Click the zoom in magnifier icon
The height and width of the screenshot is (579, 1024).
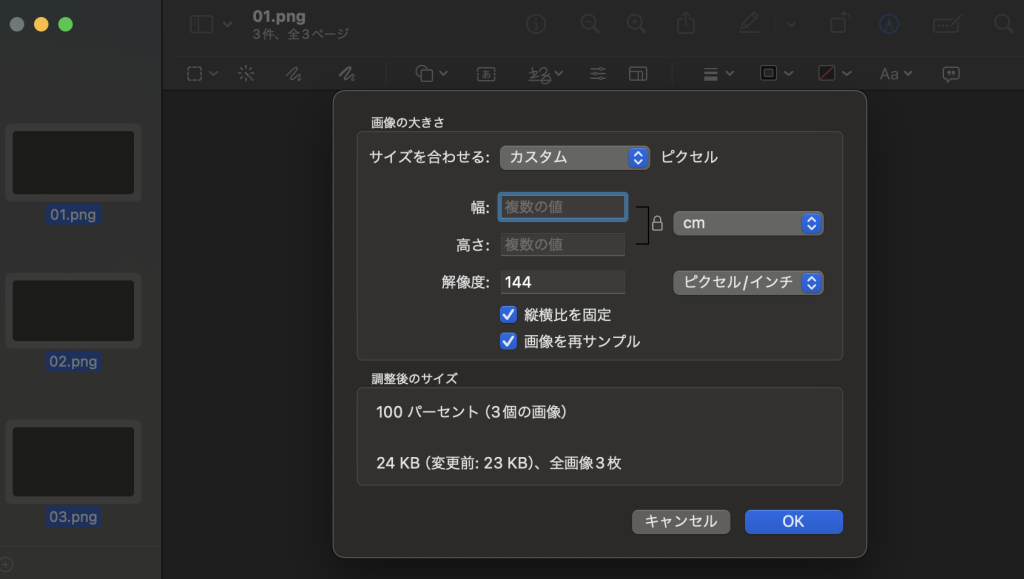[636, 24]
